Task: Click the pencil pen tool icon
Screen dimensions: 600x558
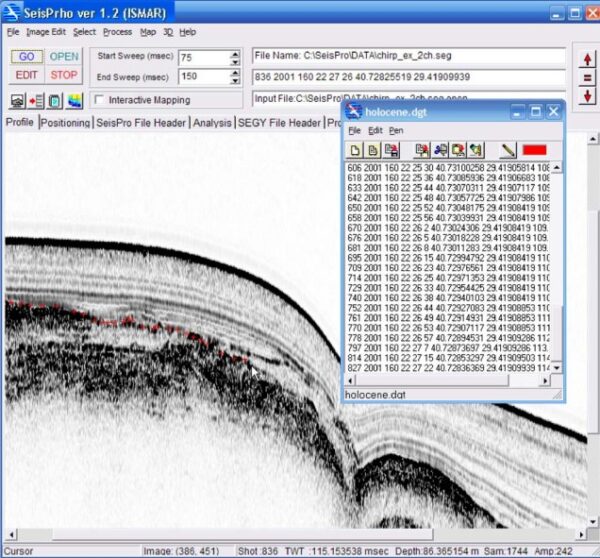Action: pyautogui.click(x=507, y=150)
